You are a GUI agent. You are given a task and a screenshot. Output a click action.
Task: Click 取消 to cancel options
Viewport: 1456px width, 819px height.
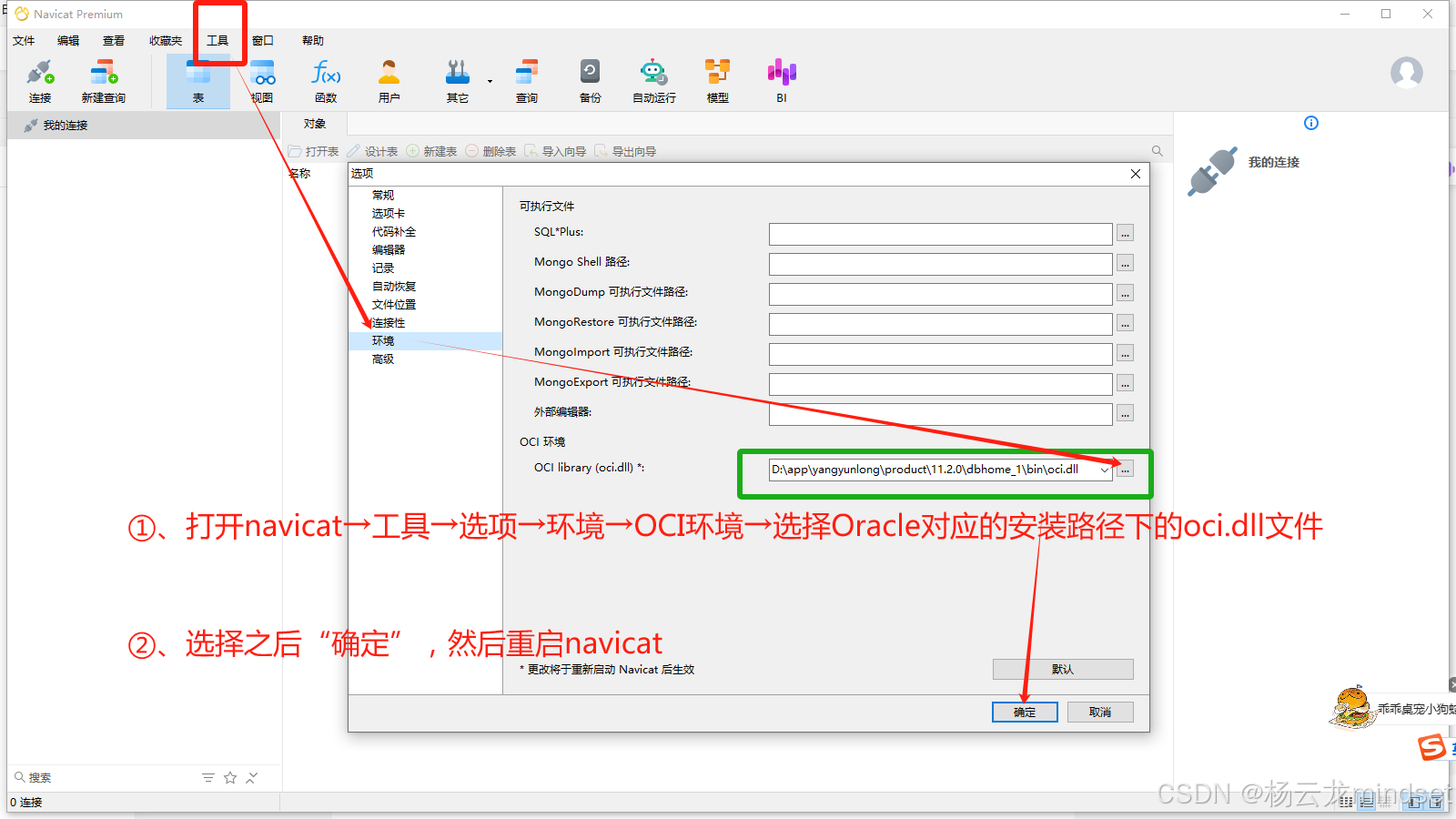(1100, 712)
